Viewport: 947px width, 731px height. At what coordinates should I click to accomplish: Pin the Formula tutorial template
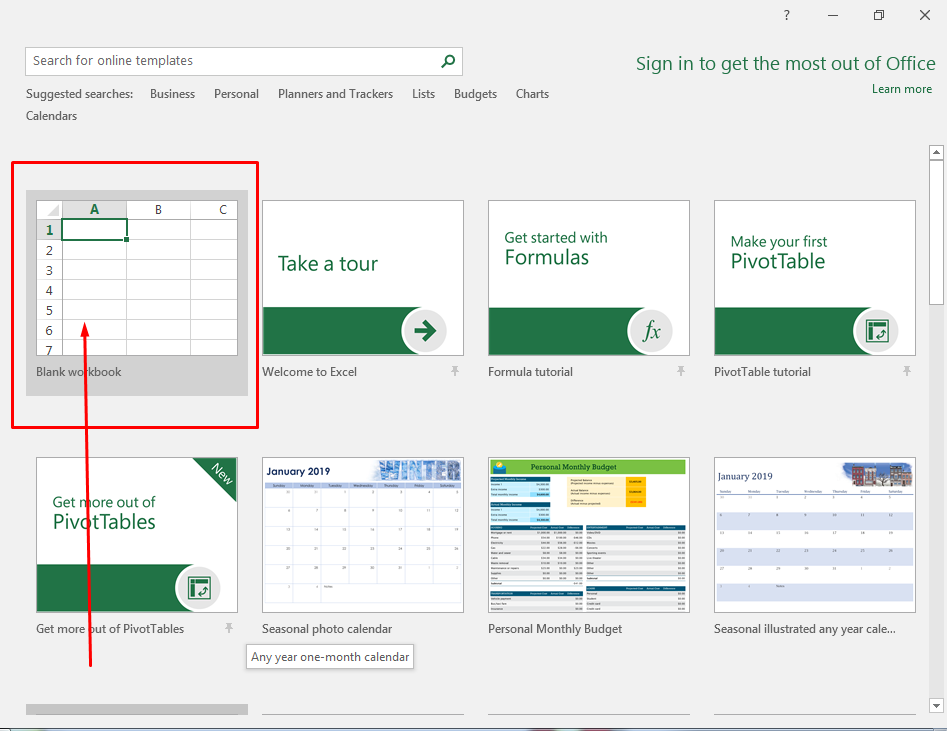coord(681,371)
